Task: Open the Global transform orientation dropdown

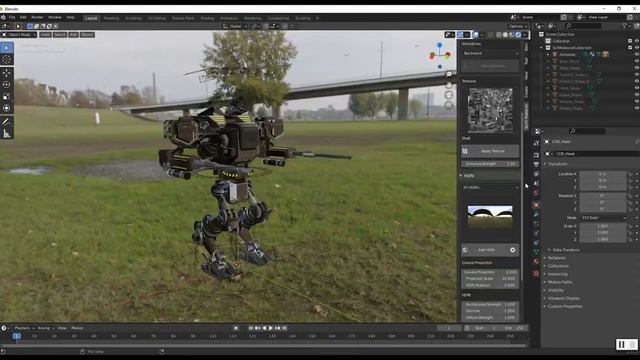Action: point(236,26)
